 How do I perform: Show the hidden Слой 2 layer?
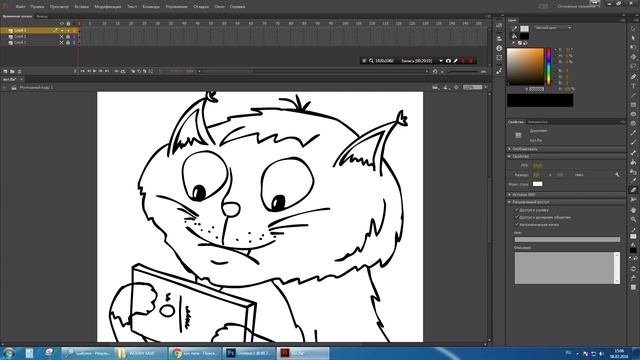[x=62, y=36]
